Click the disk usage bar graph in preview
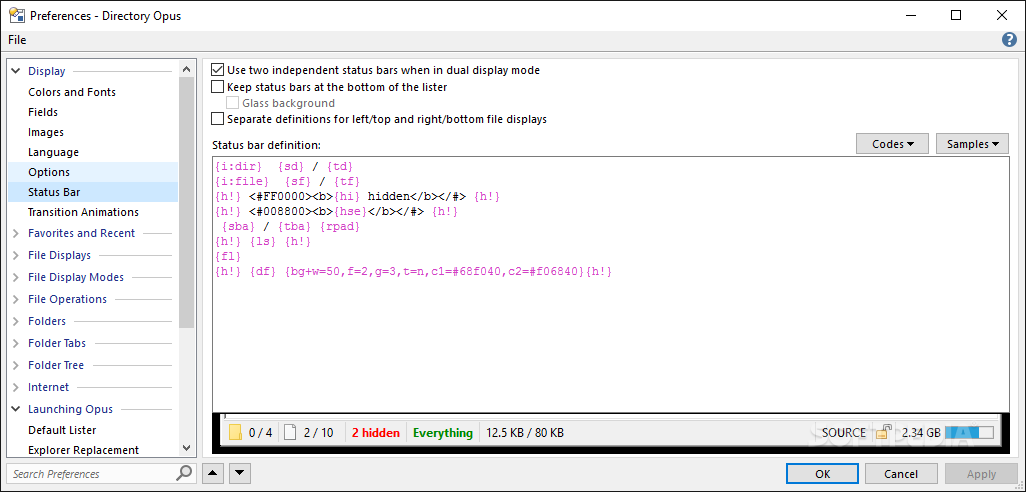The width and height of the screenshot is (1026, 492). point(971,432)
